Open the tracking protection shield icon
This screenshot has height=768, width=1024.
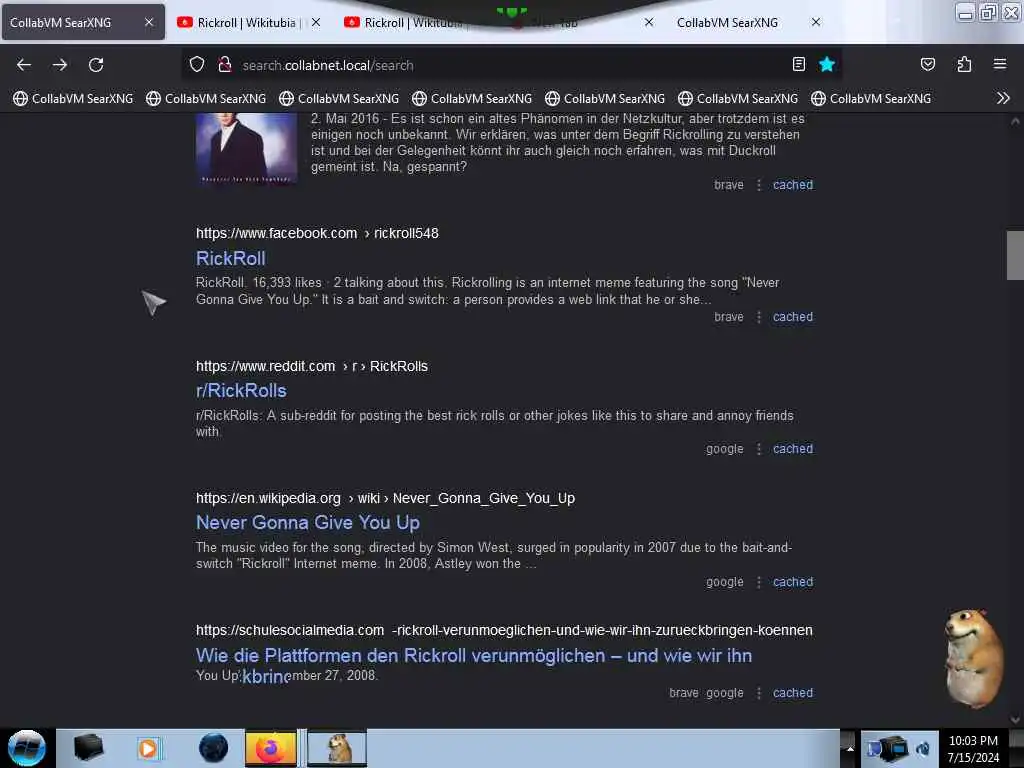coord(197,65)
